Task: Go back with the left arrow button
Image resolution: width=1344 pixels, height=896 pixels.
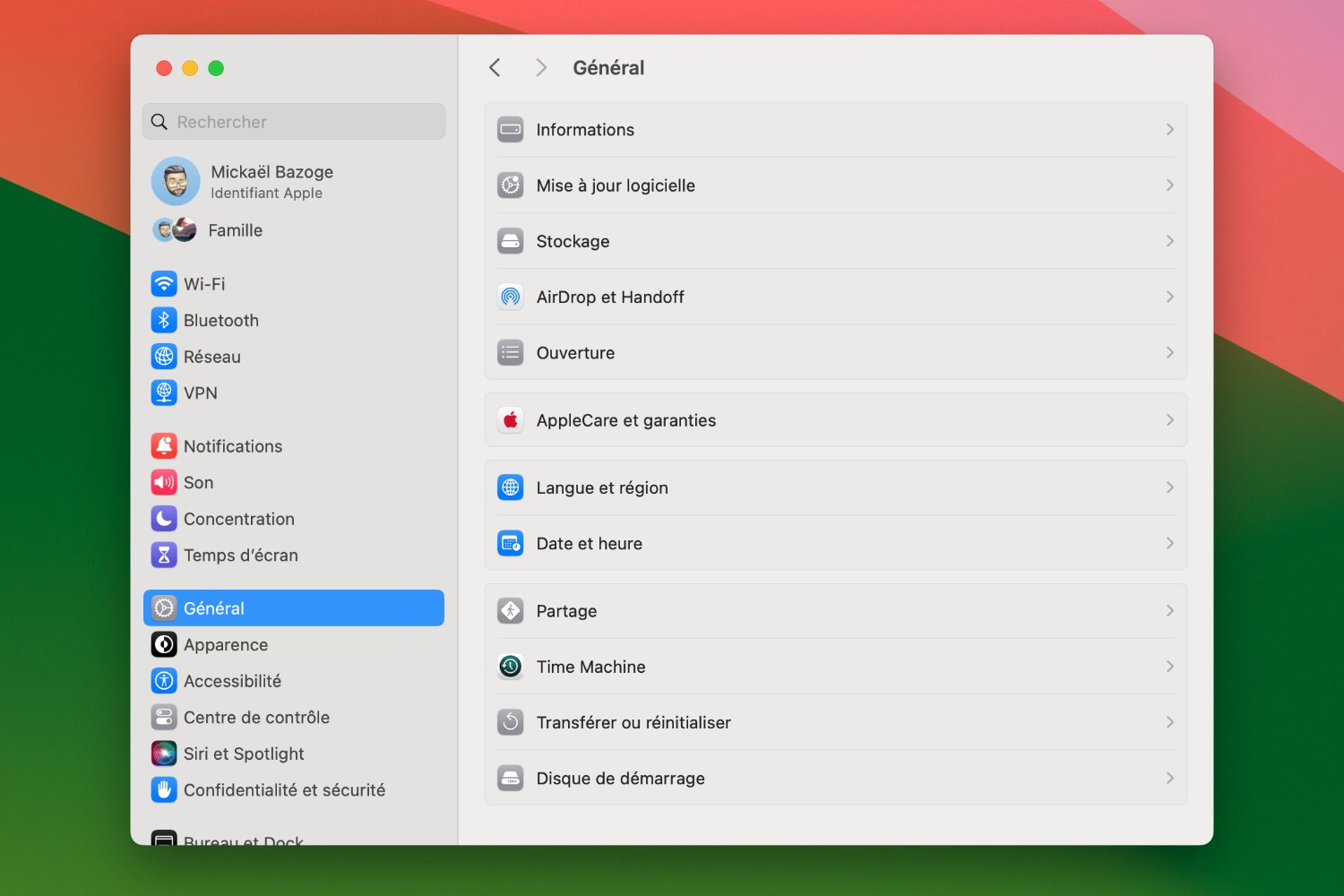Action: (495, 68)
